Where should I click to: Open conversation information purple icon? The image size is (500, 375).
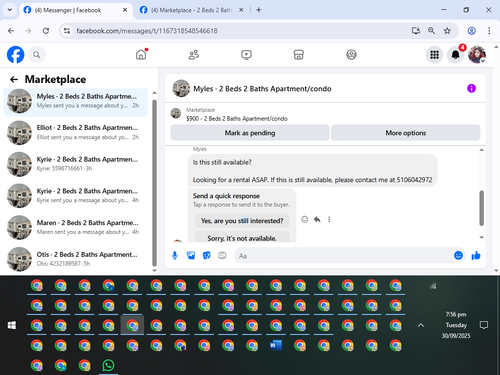pyautogui.click(x=471, y=88)
